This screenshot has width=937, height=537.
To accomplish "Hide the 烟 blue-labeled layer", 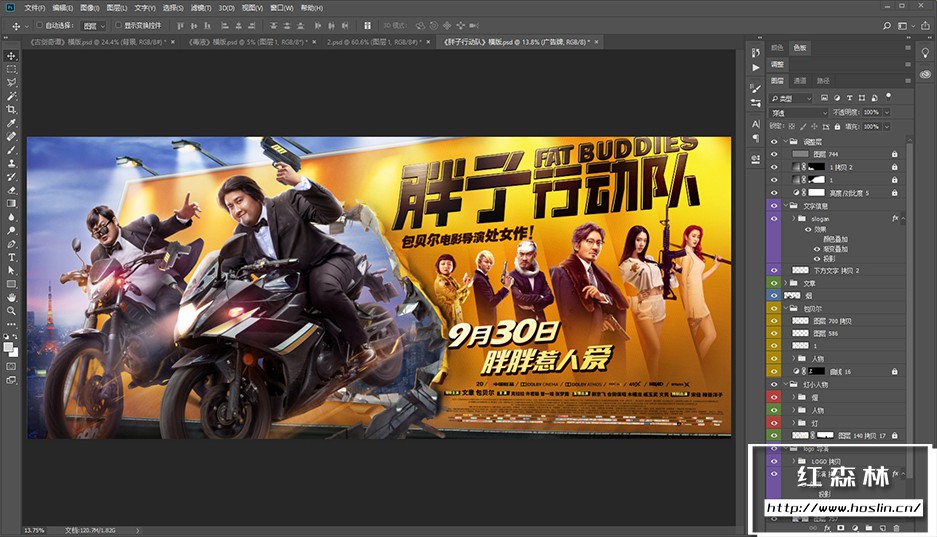I will [x=774, y=296].
